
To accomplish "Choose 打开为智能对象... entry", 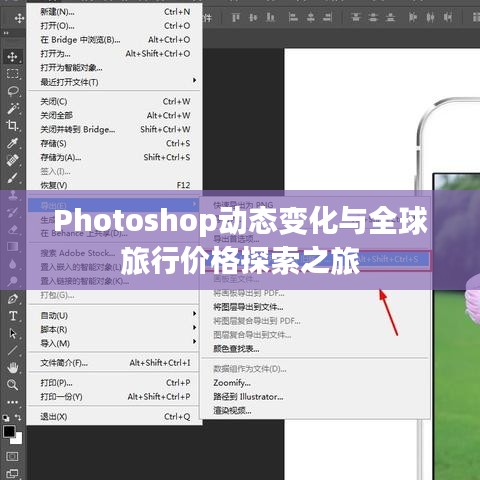I will tap(114, 68).
